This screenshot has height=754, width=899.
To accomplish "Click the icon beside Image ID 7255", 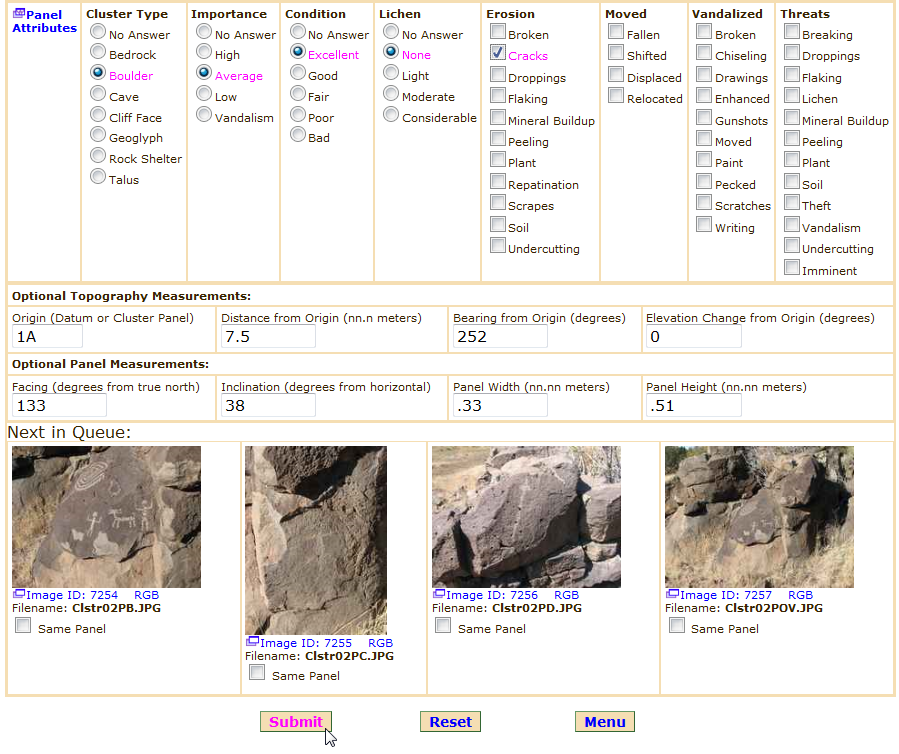I will click(x=252, y=642).
